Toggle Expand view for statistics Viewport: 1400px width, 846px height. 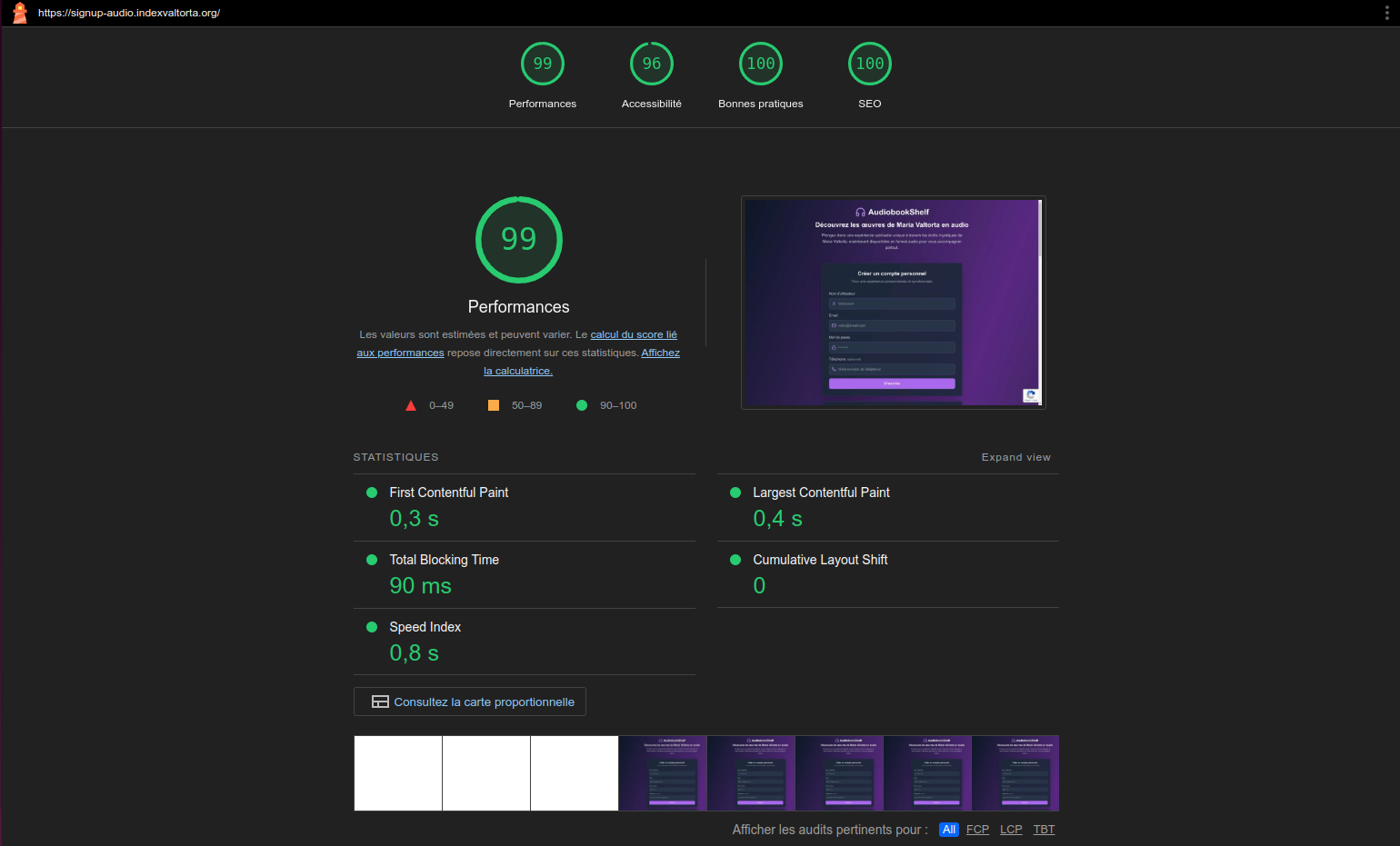(x=1015, y=457)
